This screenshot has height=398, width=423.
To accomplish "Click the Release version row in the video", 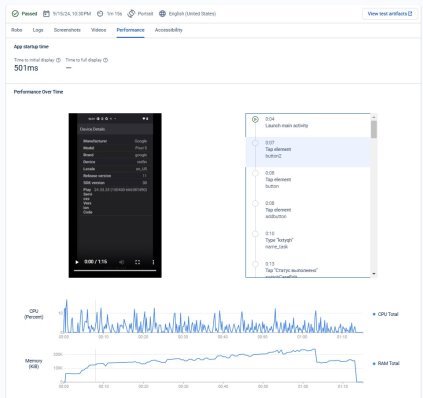I will point(115,176).
